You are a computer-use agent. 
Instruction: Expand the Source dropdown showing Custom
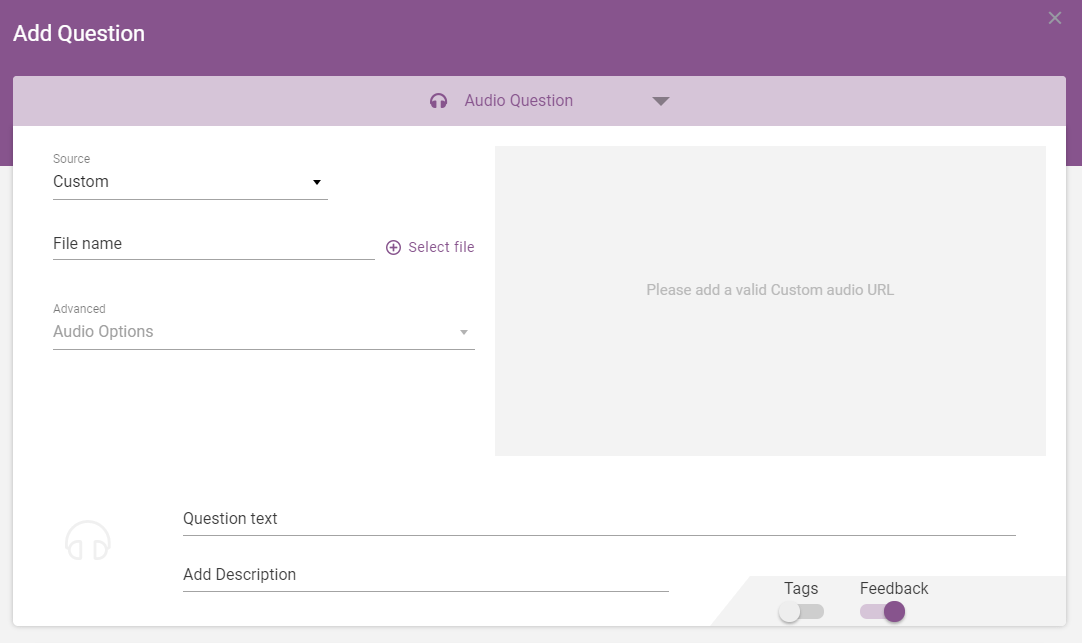click(190, 182)
